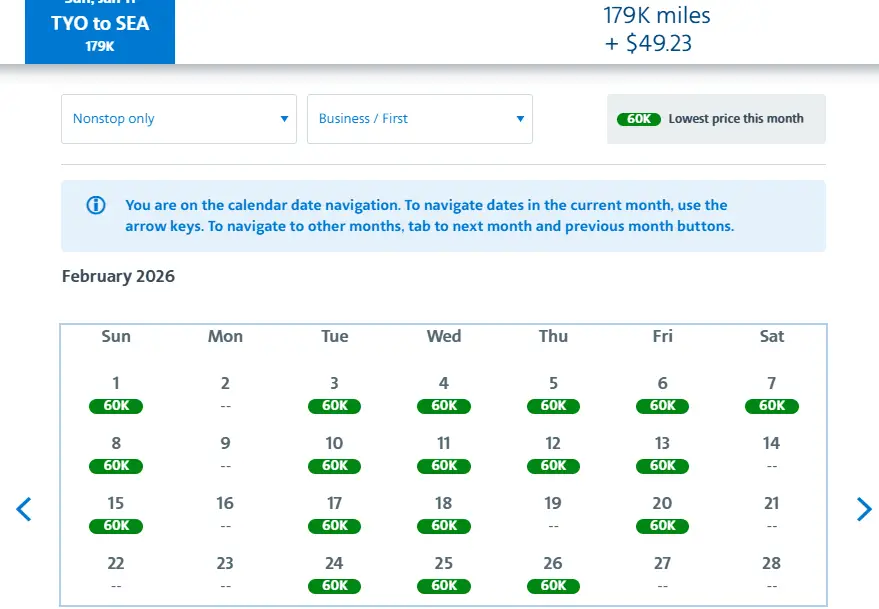Select February 1 with 60K fare
This screenshot has height=609, width=879.
[x=116, y=394]
